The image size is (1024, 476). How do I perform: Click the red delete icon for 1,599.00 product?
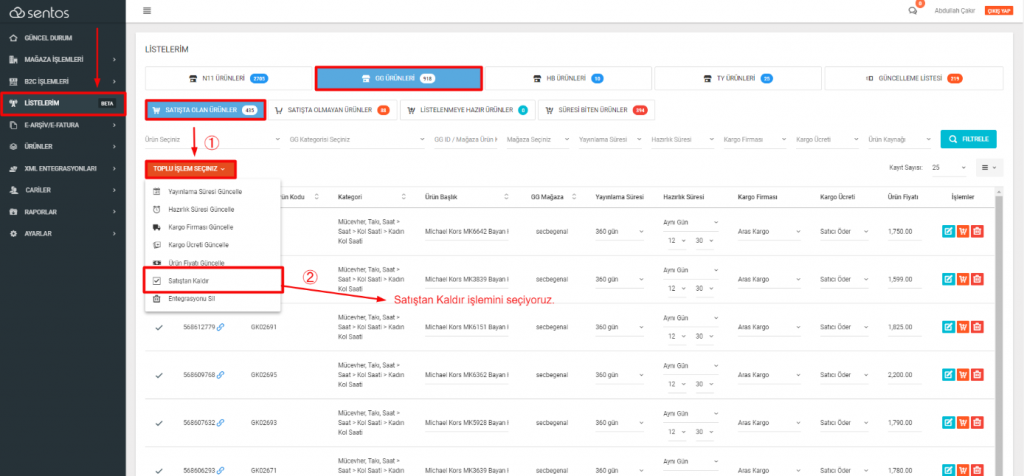click(977, 279)
